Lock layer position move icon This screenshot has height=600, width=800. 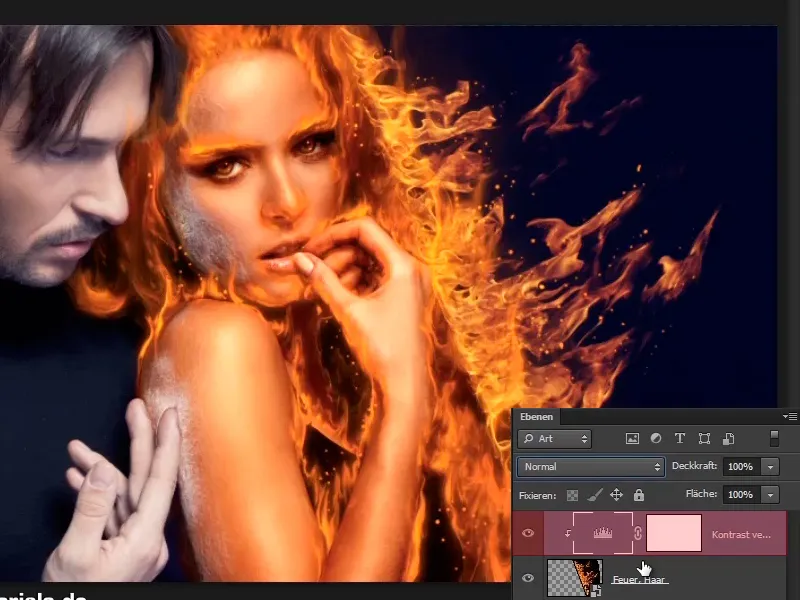pos(616,495)
